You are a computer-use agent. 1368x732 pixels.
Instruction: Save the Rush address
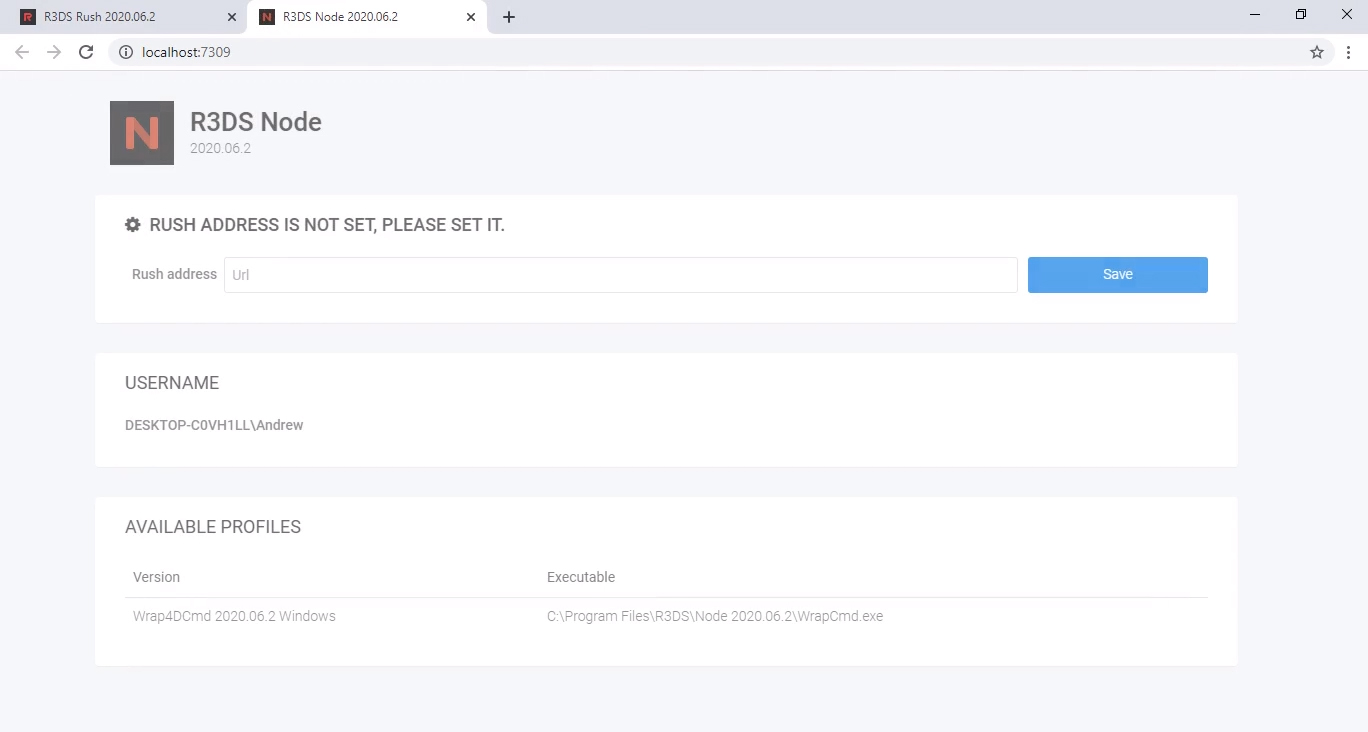(1118, 275)
